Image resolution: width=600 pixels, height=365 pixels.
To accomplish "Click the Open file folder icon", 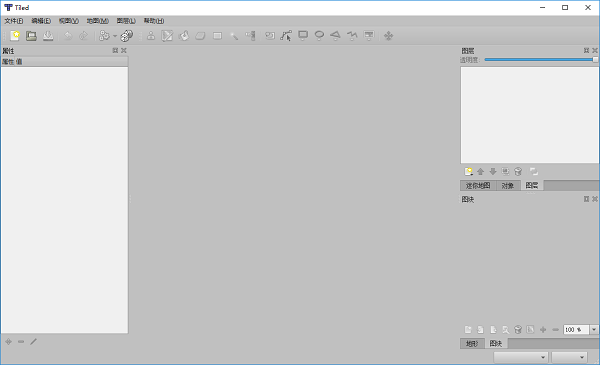I will 31,36.
